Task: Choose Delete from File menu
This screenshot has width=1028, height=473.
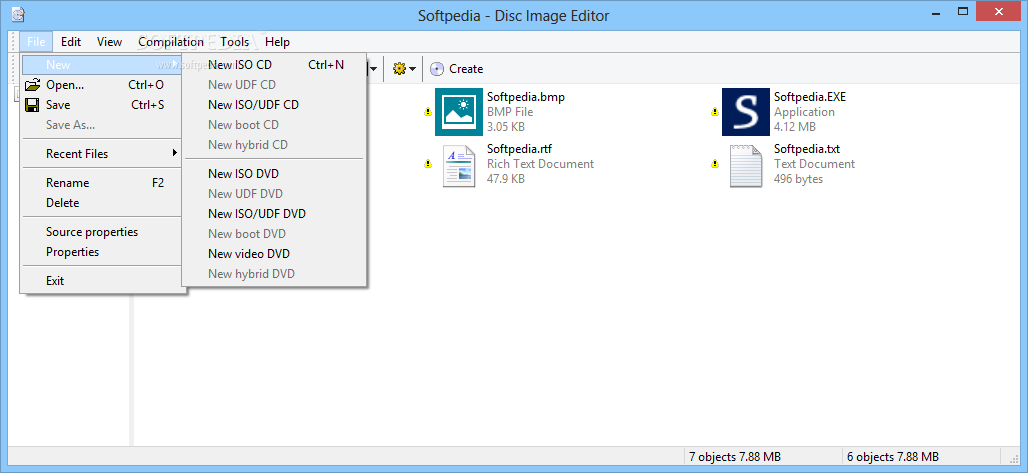Action: pos(102,203)
